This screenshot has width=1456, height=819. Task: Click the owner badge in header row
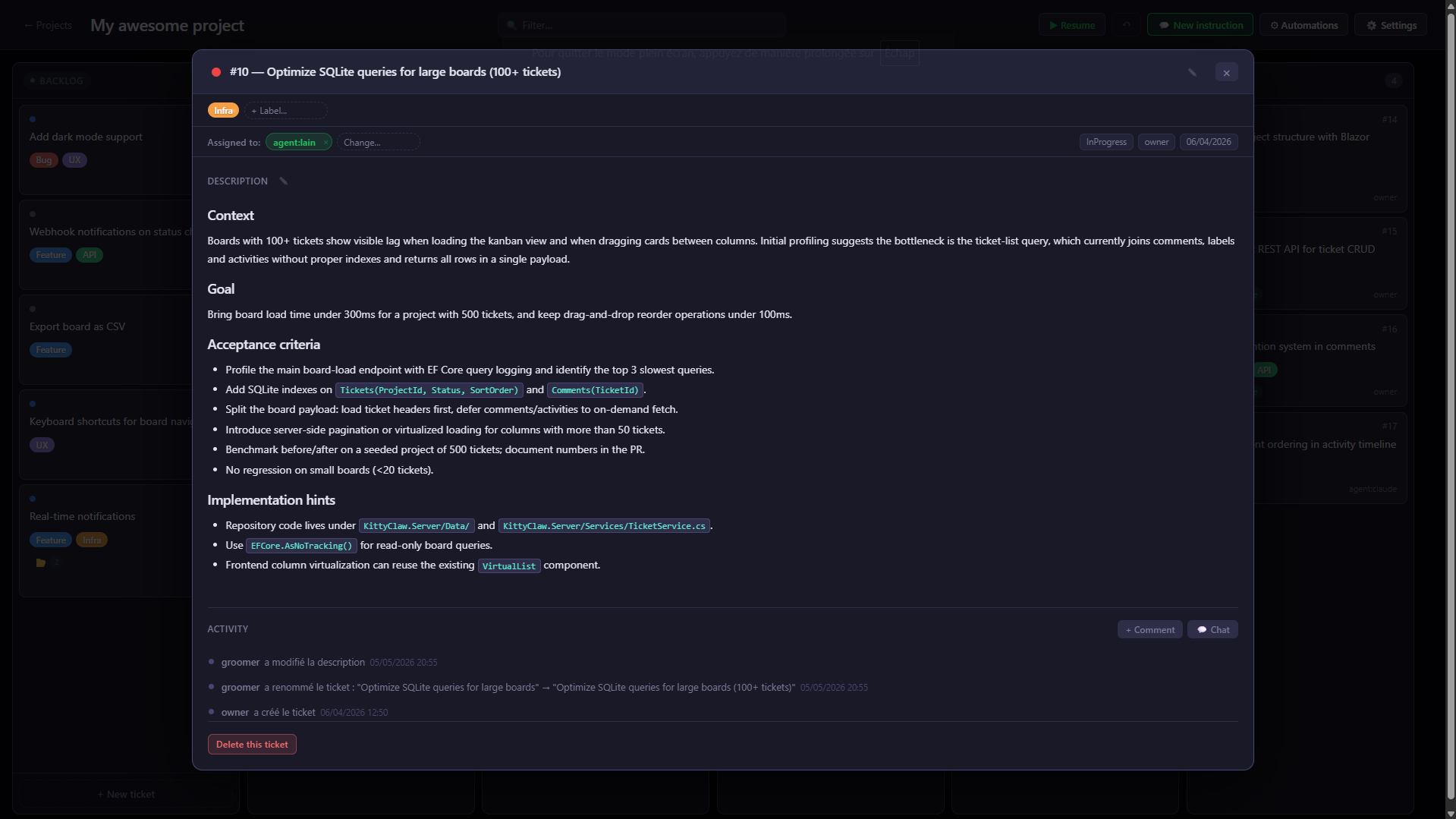click(1156, 142)
